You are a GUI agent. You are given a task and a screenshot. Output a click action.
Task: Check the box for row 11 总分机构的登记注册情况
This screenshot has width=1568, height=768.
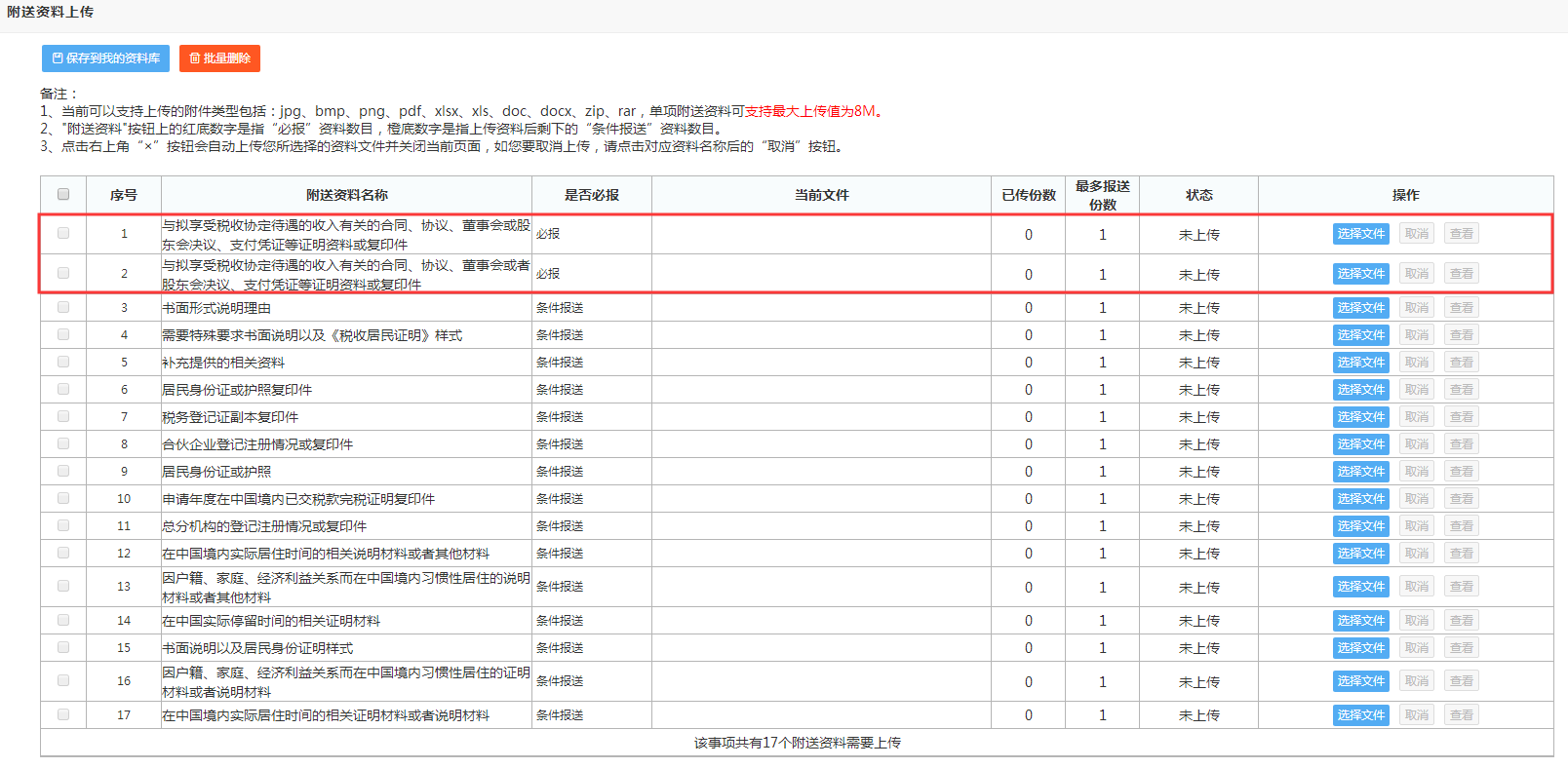[63, 525]
